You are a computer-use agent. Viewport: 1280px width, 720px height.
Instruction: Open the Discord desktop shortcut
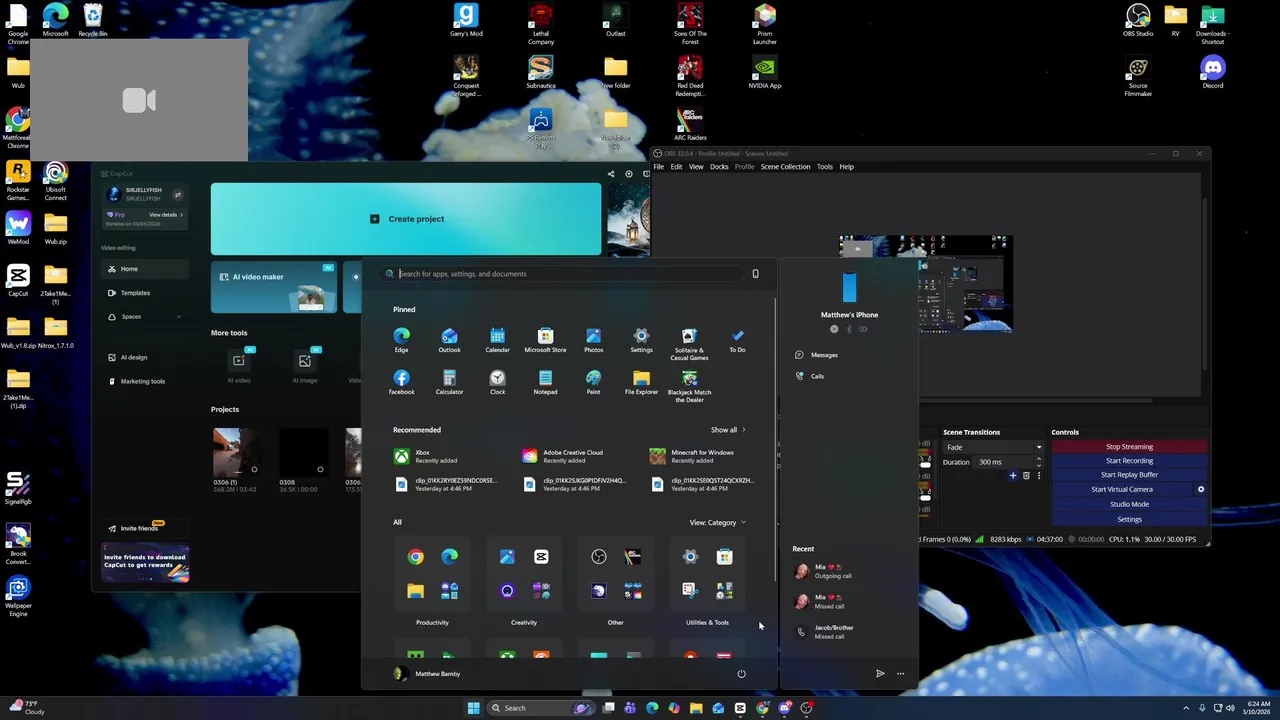(x=1213, y=73)
